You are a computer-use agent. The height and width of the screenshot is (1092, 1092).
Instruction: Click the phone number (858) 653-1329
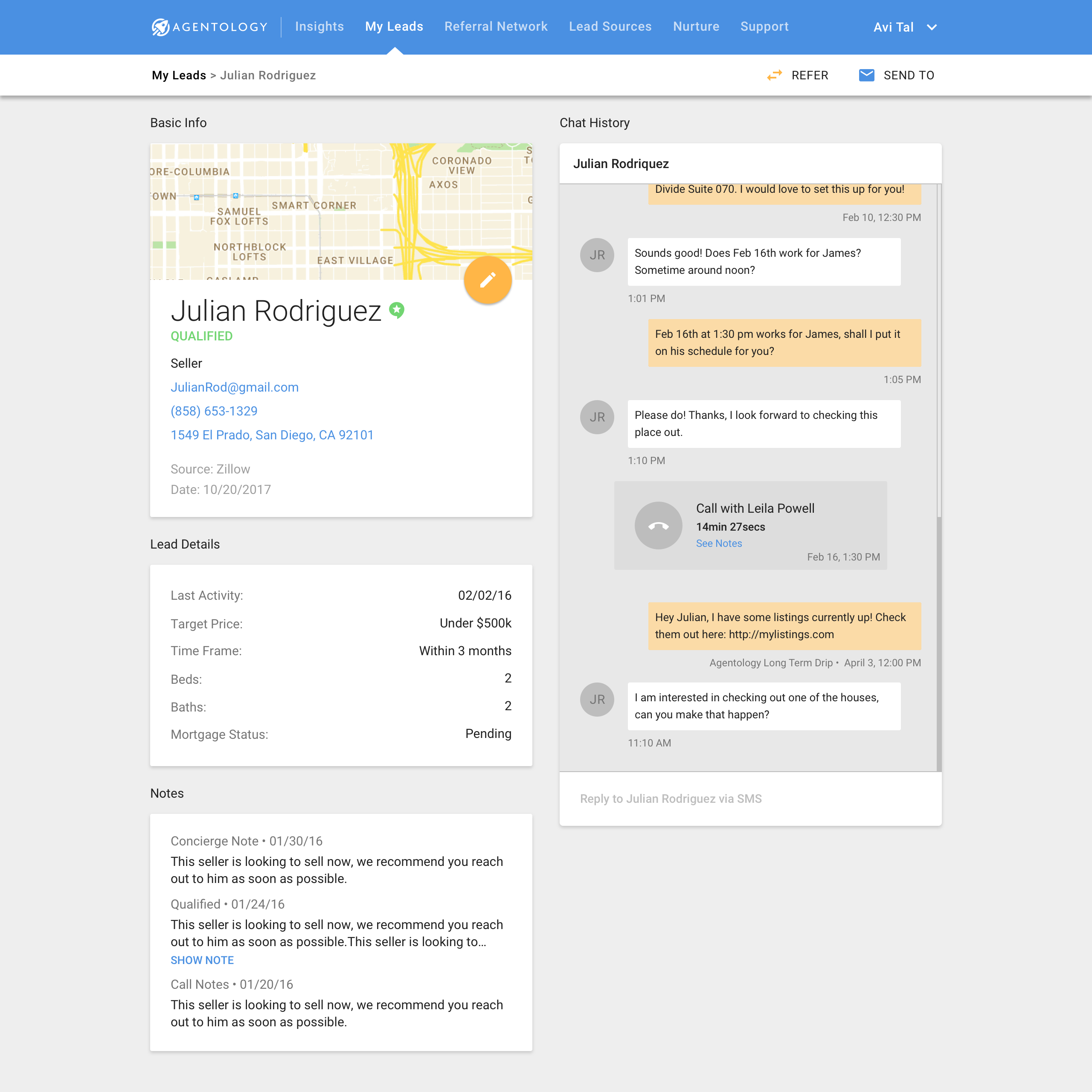214,411
